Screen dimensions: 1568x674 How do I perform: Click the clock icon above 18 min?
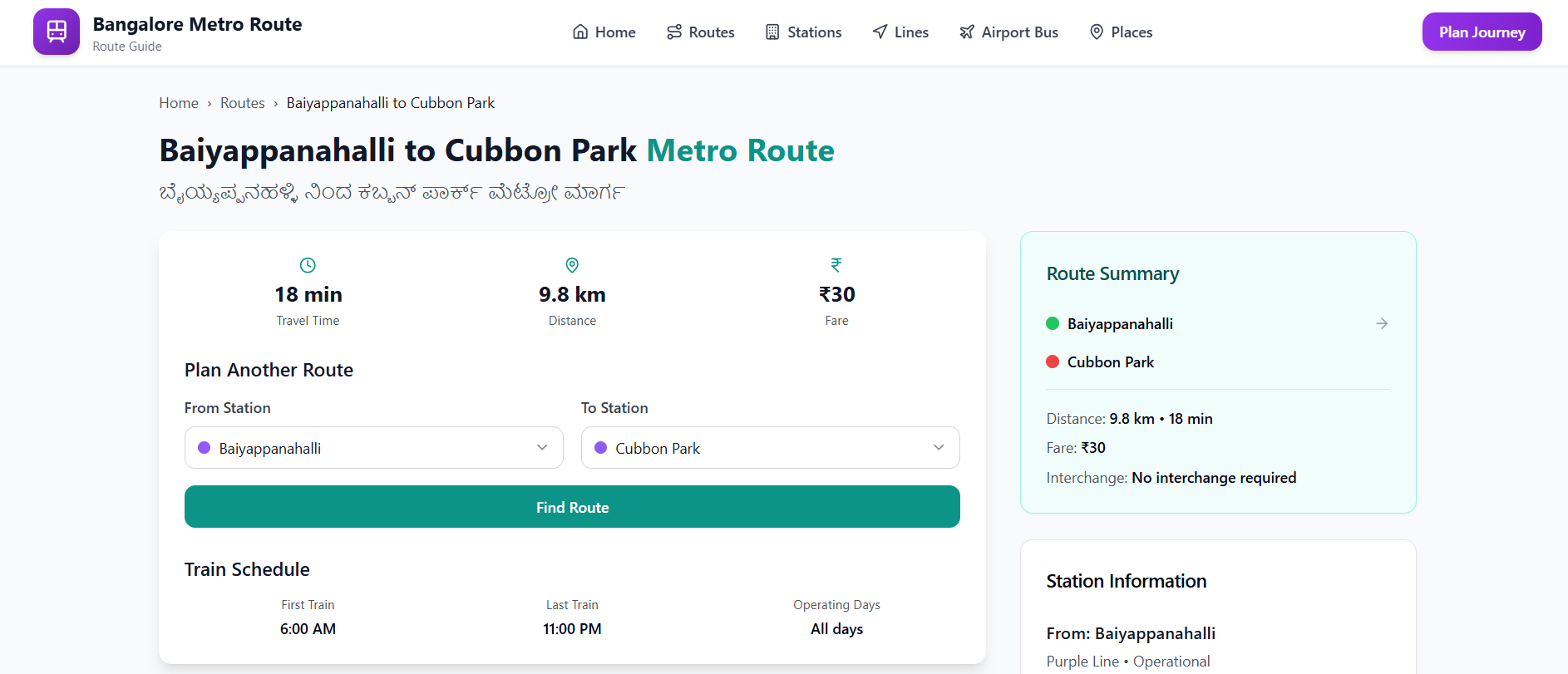(x=308, y=265)
